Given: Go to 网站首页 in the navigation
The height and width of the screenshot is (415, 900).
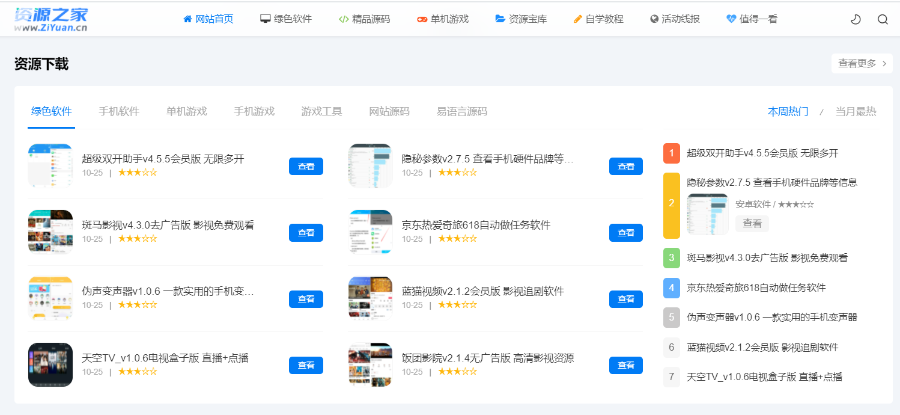Looking at the screenshot, I should pos(208,19).
